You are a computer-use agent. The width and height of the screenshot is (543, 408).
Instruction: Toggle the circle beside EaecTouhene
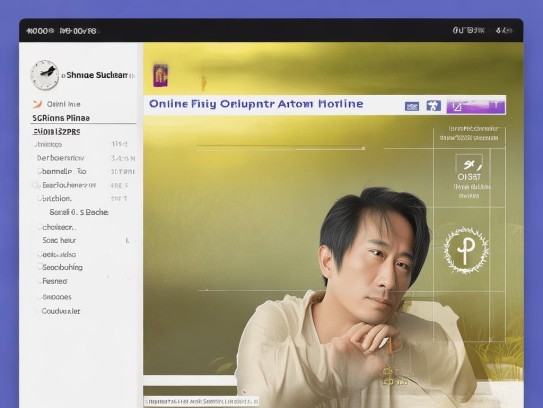(35, 185)
